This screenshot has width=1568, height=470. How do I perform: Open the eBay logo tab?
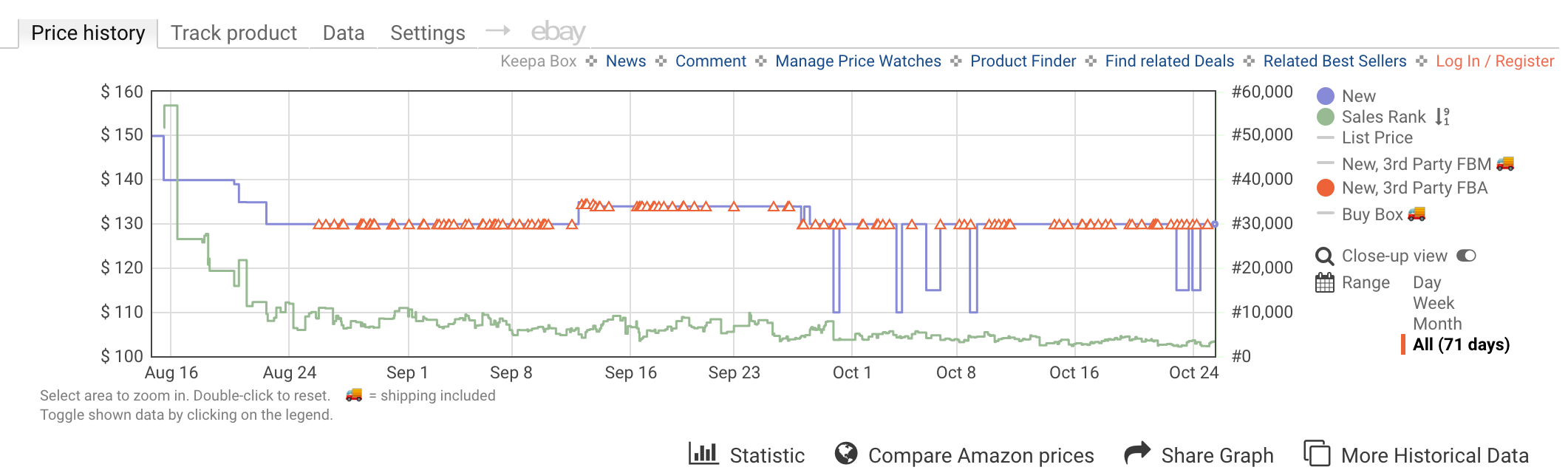pos(558,33)
